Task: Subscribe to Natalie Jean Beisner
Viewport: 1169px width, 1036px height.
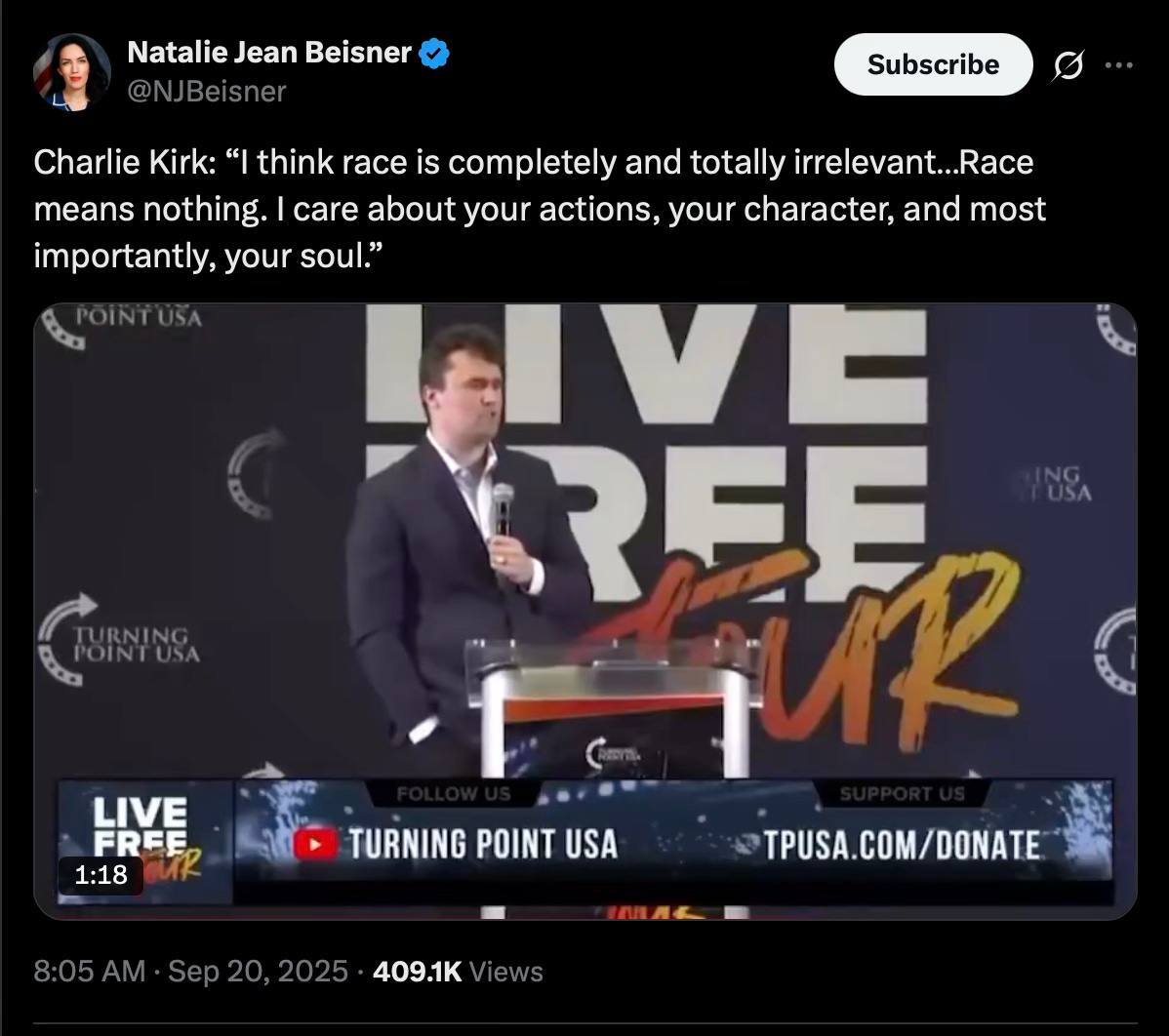Action: click(933, 64)
